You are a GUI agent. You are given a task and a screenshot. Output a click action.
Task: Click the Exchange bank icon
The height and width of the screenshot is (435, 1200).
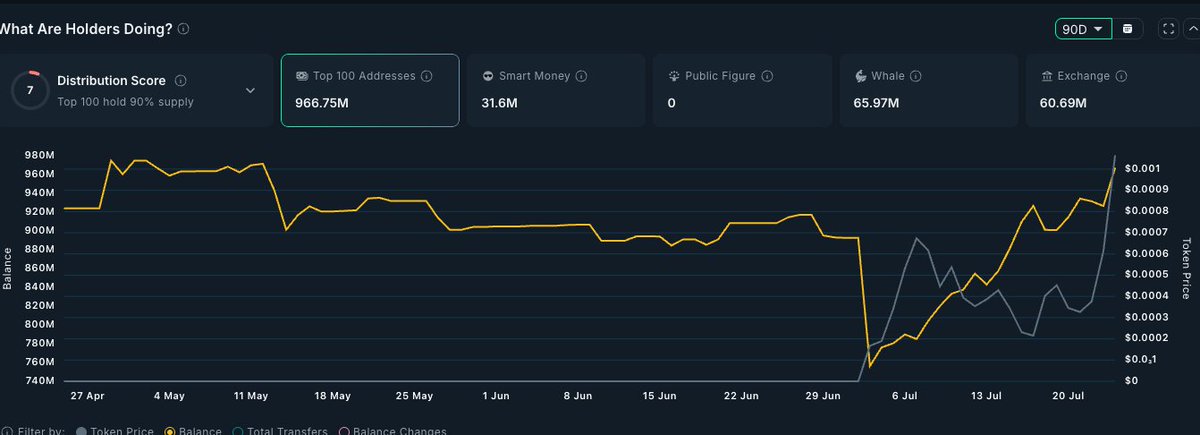coord(1046,76)
